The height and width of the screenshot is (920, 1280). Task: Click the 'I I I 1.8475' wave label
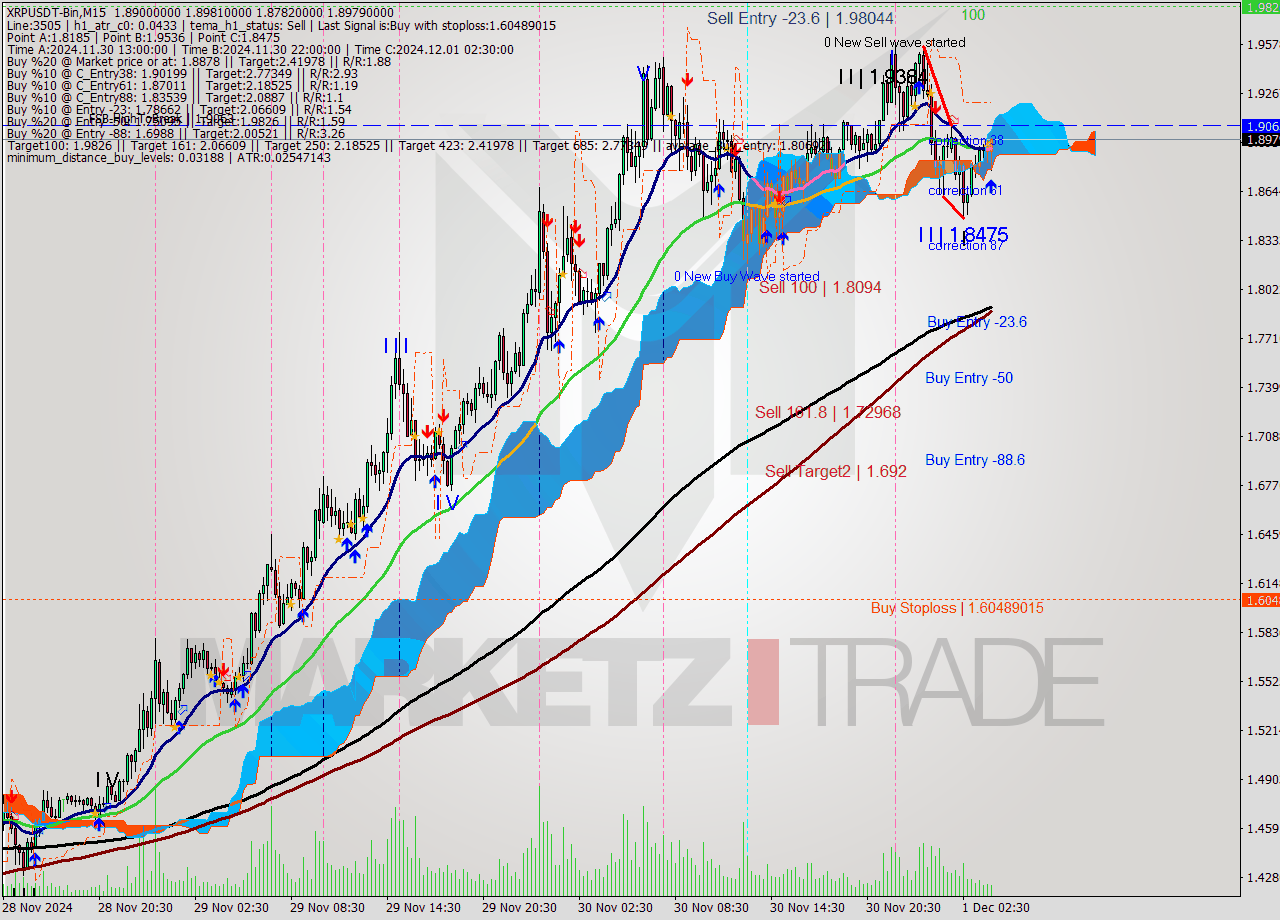pyautogui.click(x=963, y=235)
